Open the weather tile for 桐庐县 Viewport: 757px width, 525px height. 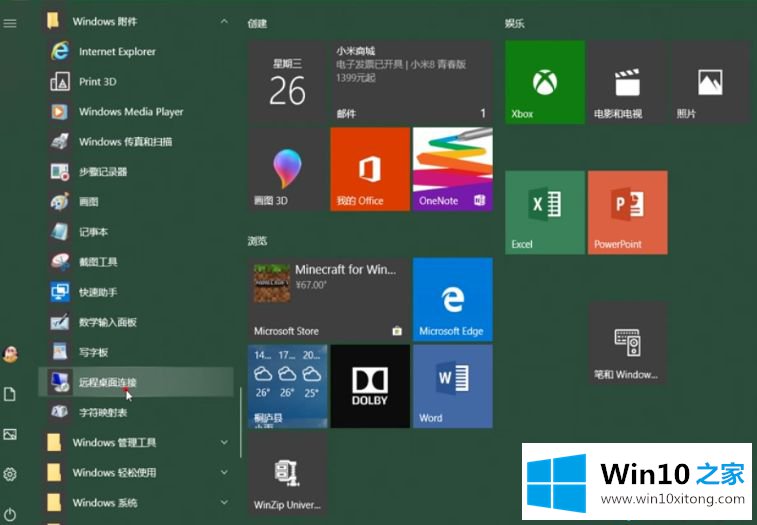288,386
